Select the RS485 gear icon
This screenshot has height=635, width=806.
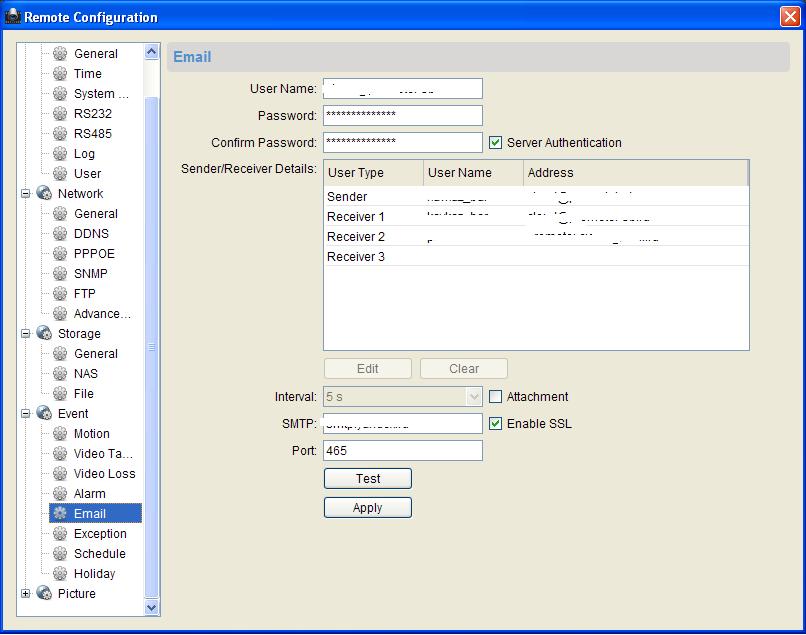click(60, 134)
